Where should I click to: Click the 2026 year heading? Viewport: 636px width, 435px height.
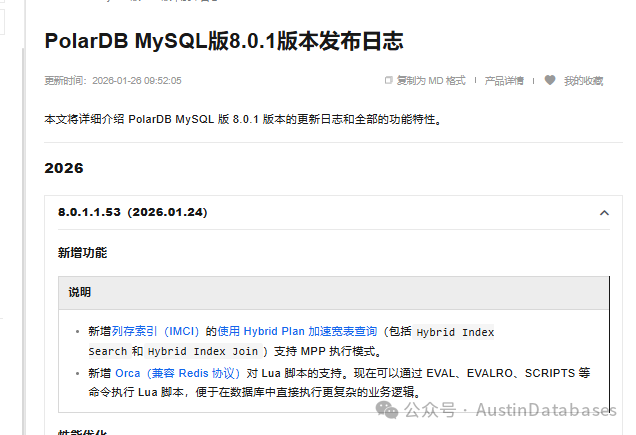64,168
